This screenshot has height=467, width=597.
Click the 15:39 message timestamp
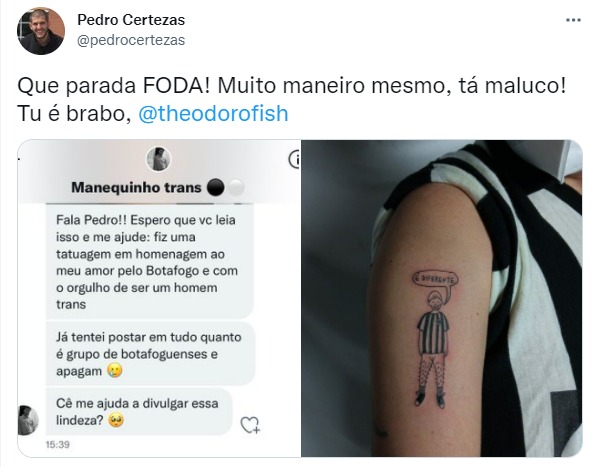pyautogui.click(x=57, y=445)
